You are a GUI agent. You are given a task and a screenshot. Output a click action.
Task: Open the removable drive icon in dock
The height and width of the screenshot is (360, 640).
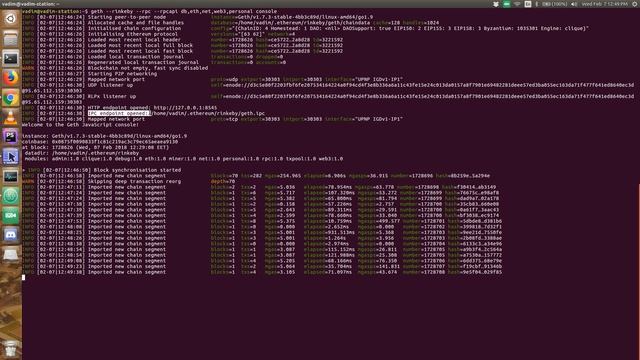tap(11, 255)
